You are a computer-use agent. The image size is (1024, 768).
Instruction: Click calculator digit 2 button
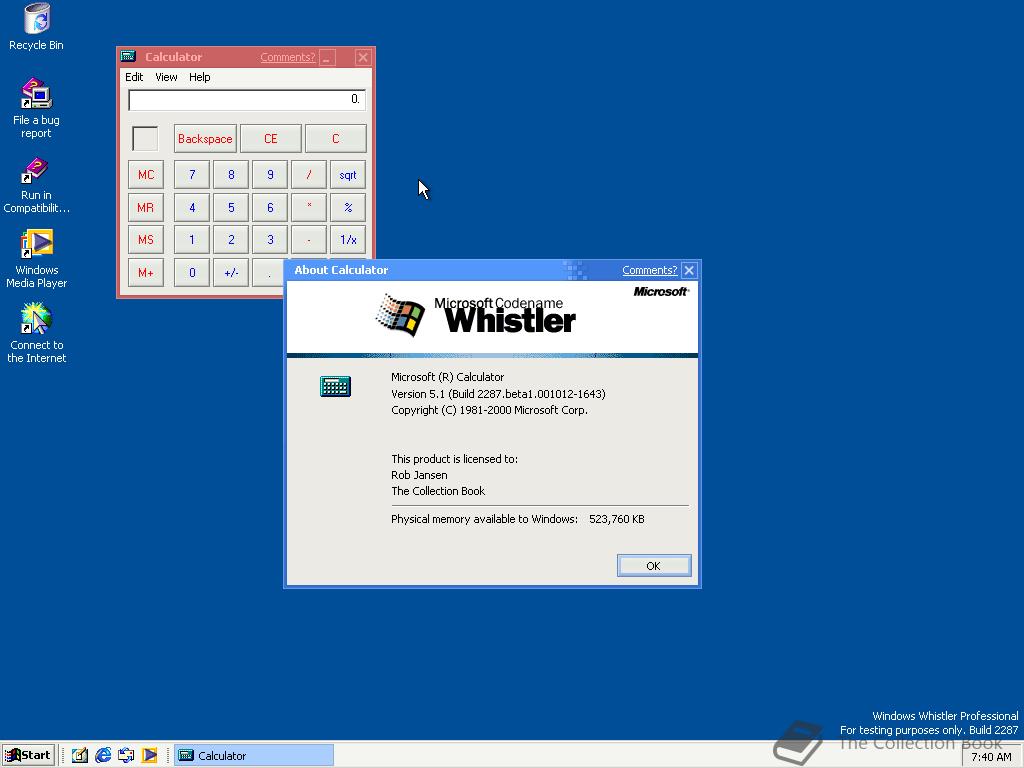point(231,240)
